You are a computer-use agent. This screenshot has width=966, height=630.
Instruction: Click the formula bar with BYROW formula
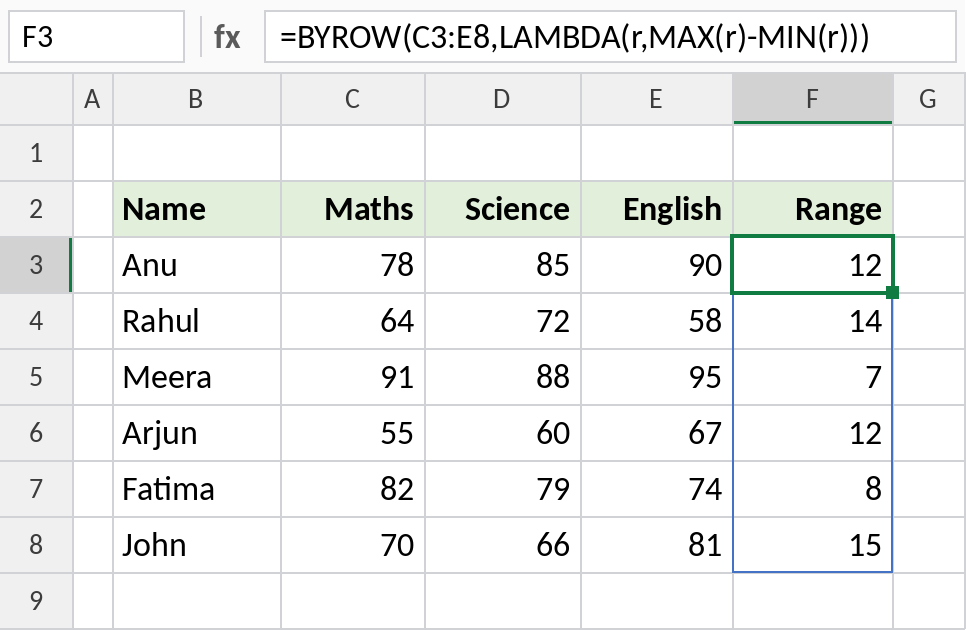click(610, 37)
